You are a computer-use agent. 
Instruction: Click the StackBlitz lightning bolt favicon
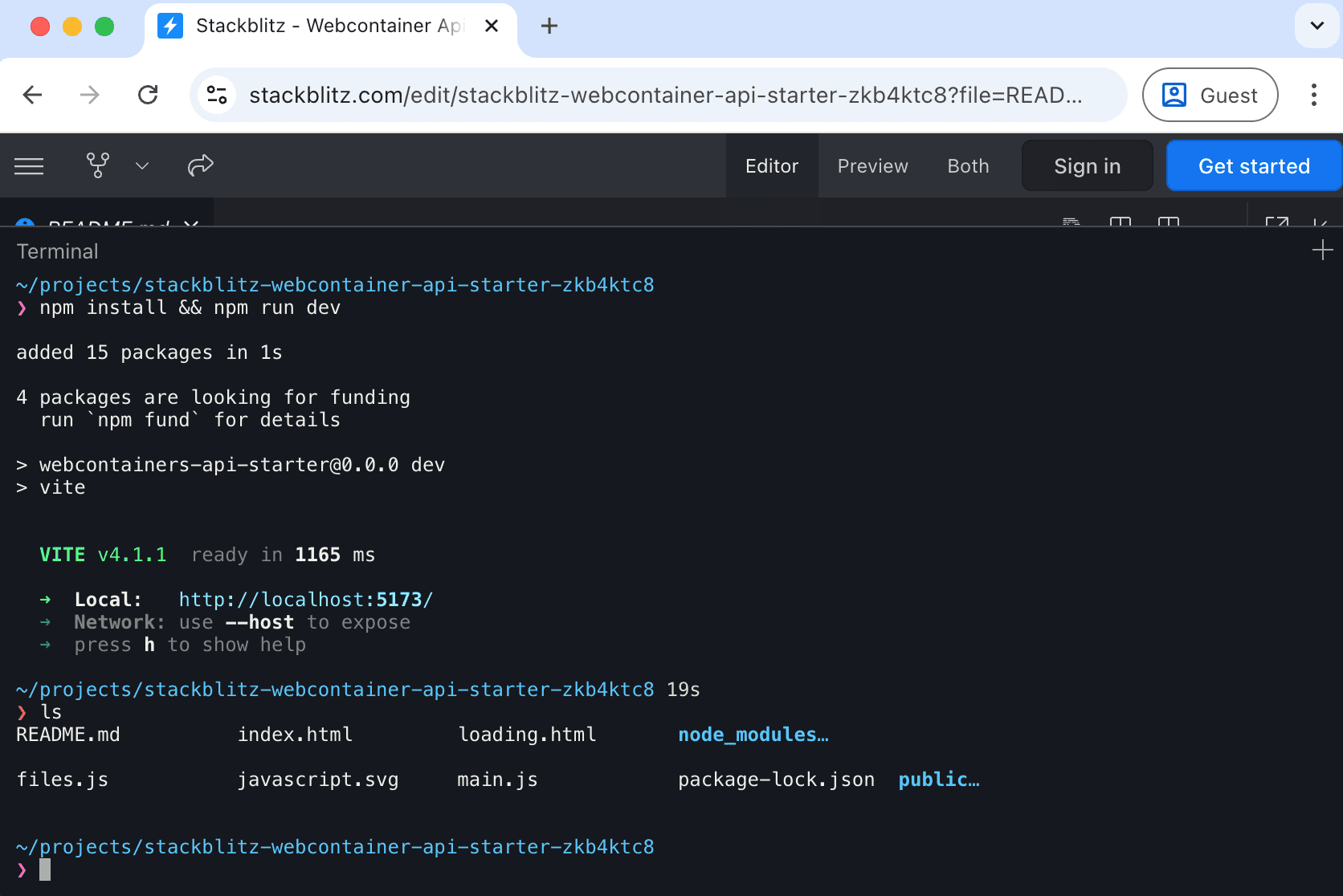(170, 25)
